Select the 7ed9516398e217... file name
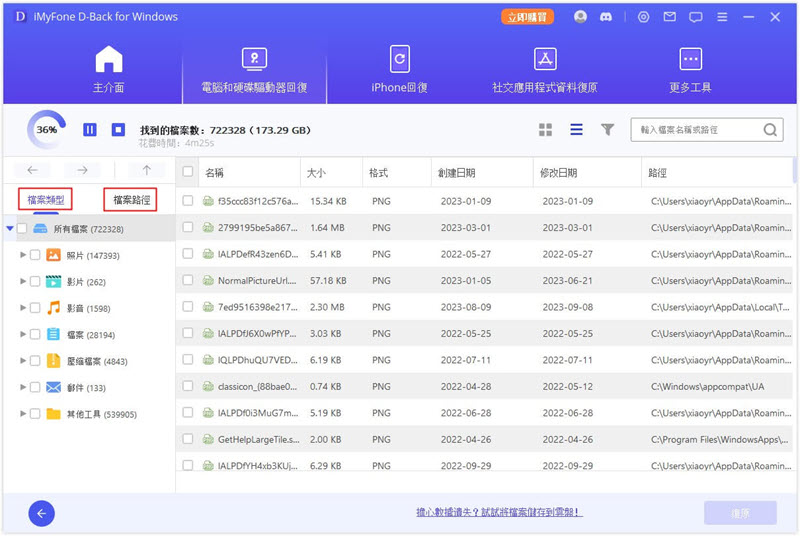The height and width of the screenshot is (536, 800). tap(258, 307)
